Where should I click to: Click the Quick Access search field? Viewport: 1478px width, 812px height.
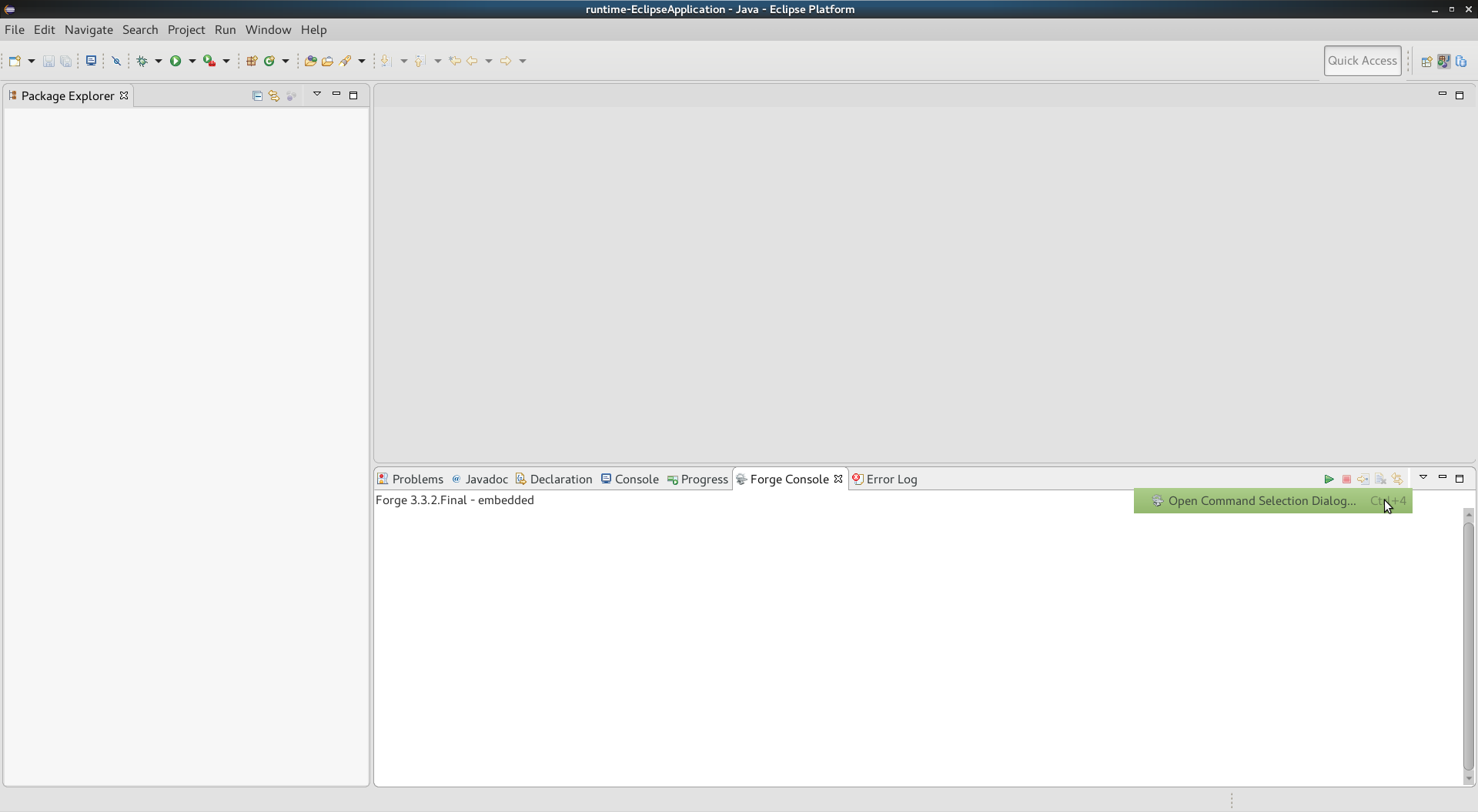1362,61
